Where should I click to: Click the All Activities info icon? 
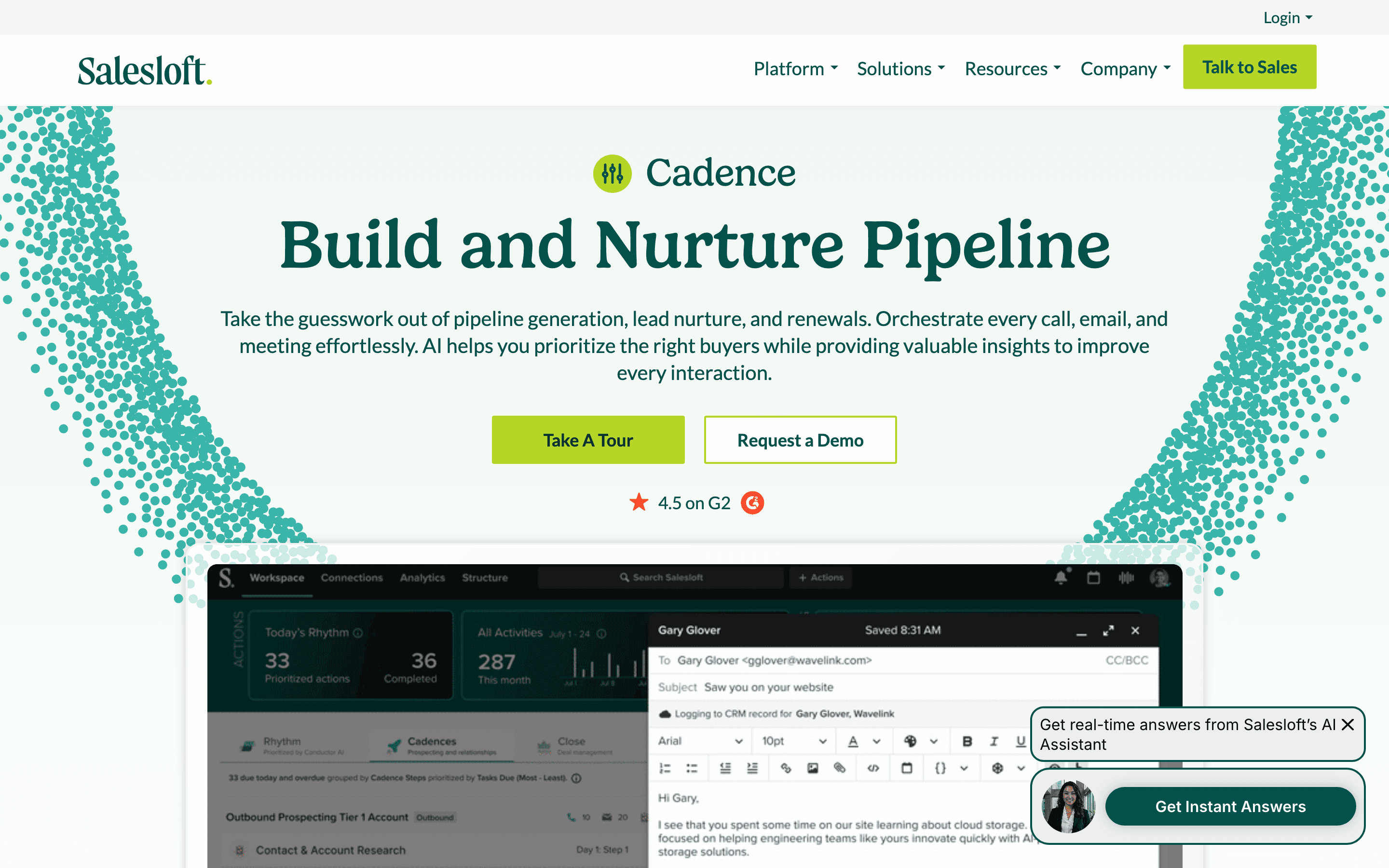tap(601, 634)
